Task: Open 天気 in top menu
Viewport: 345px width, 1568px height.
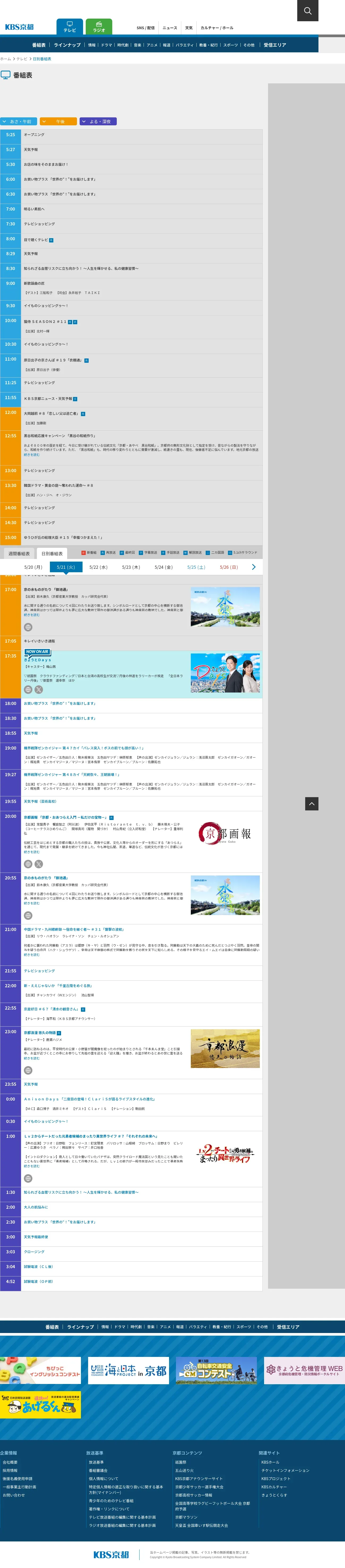Action: tap(189, 28)
